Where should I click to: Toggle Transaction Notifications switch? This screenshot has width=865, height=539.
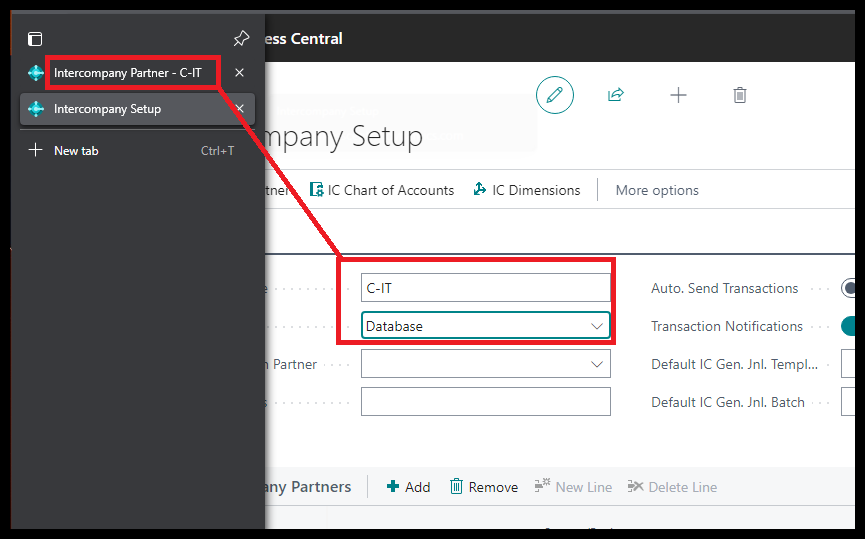click(x=852, y=326)
